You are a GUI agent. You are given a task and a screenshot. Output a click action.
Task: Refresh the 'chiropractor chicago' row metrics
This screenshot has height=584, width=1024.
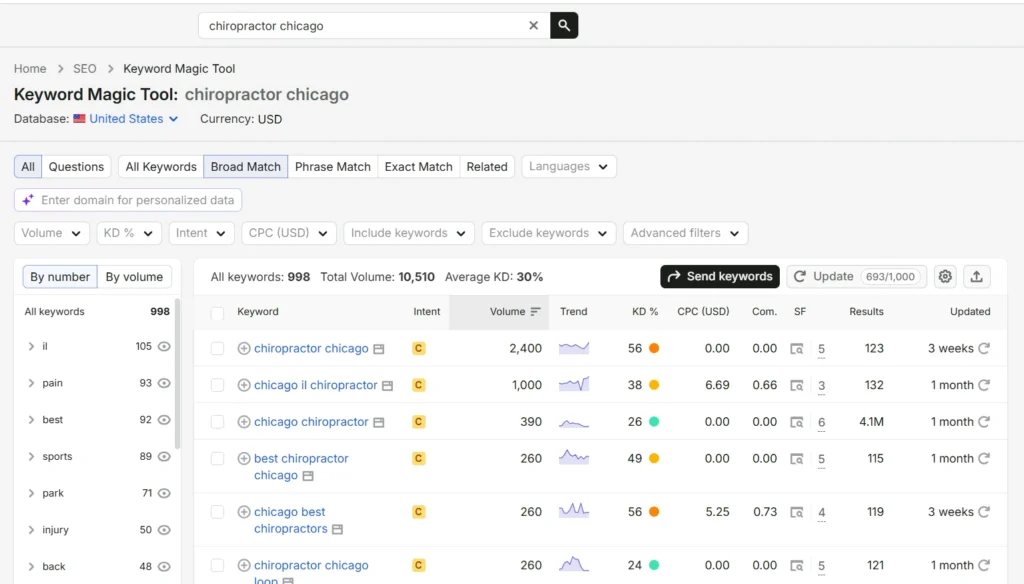(984, 348)
